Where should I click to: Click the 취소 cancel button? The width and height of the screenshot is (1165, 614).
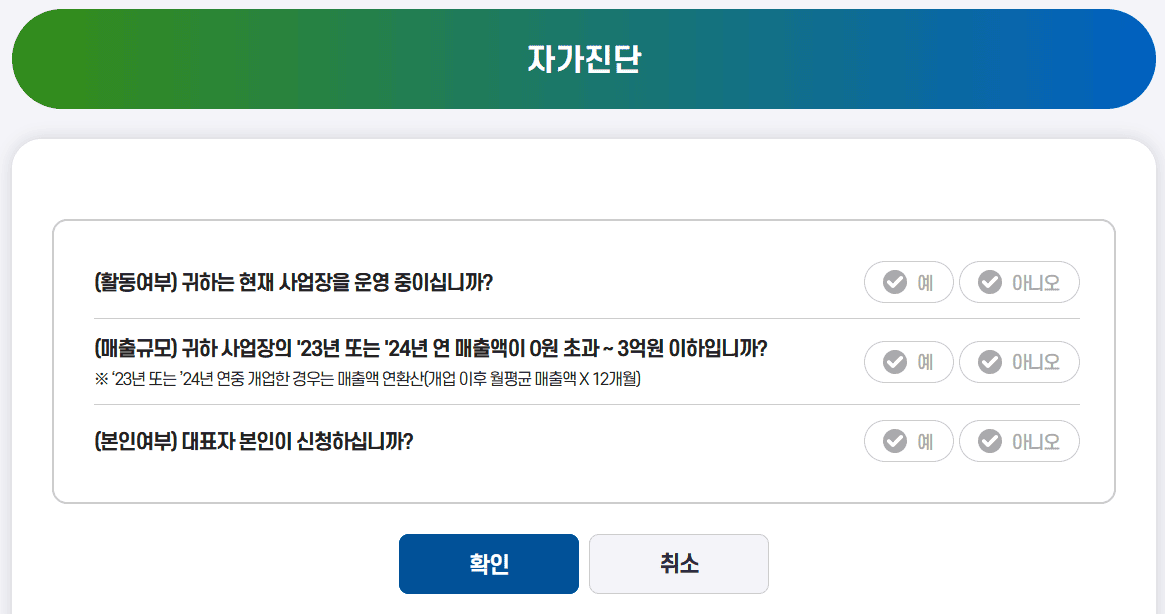[x=678, y=563]
